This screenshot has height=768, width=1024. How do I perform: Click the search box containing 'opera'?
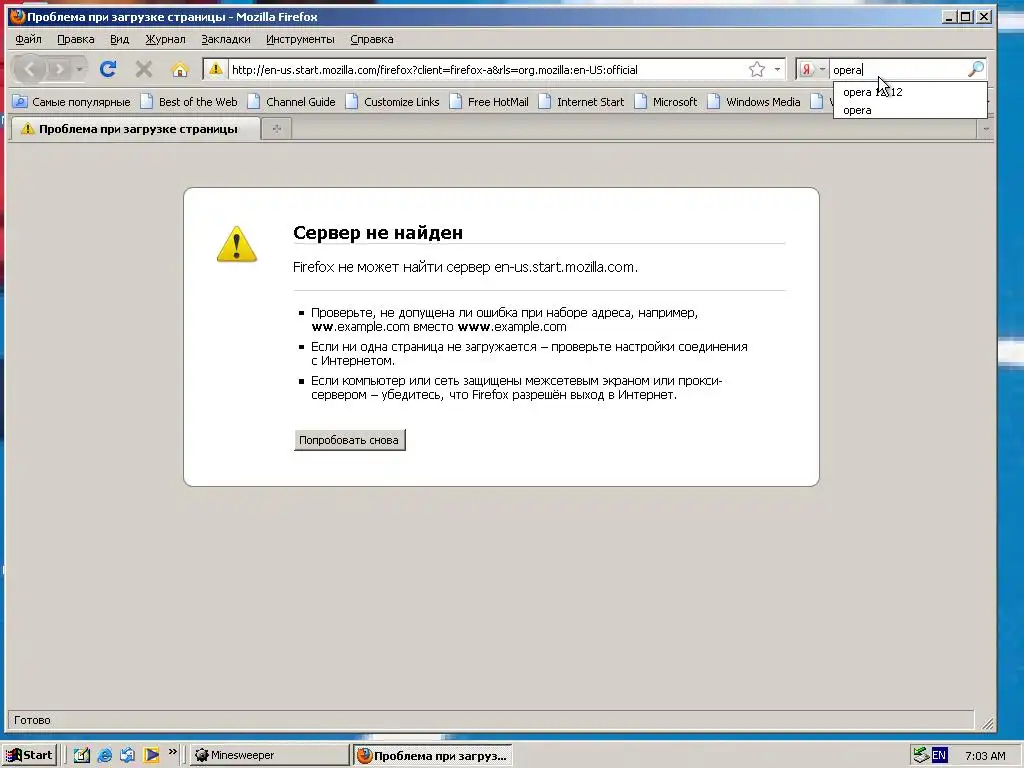[898, 69]
